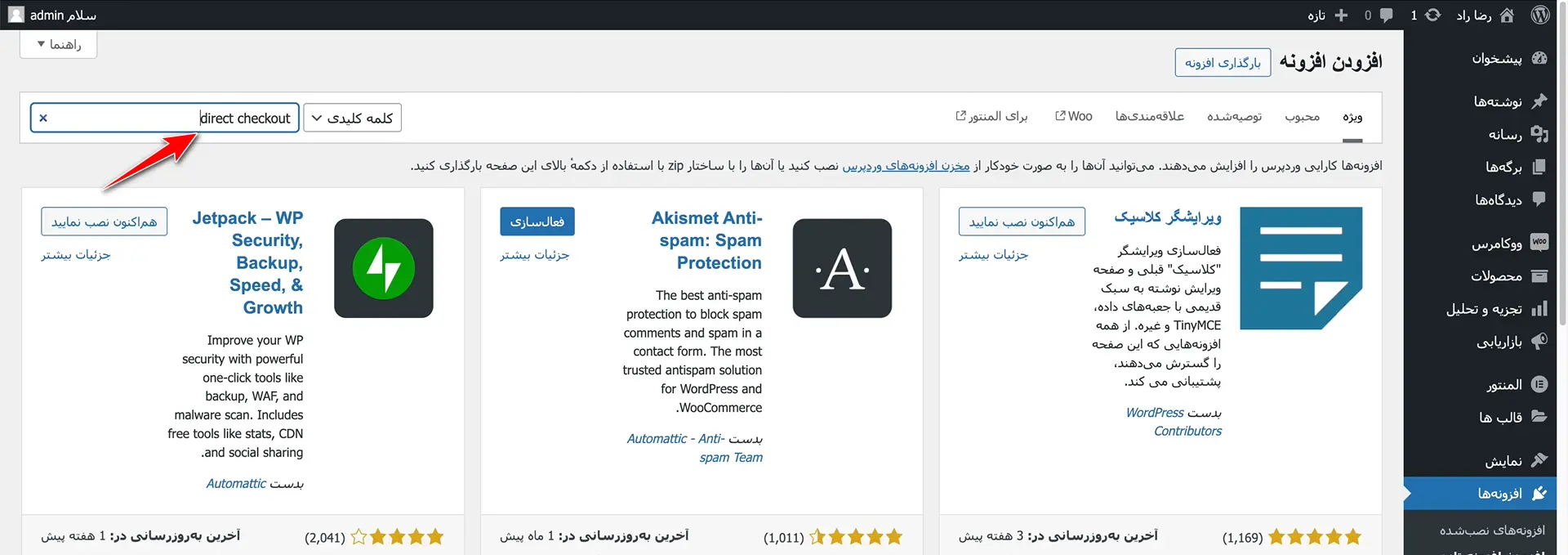Click the products archive icon
The width and height of the screenshot is (1568, 555).
pos(1539,276)
